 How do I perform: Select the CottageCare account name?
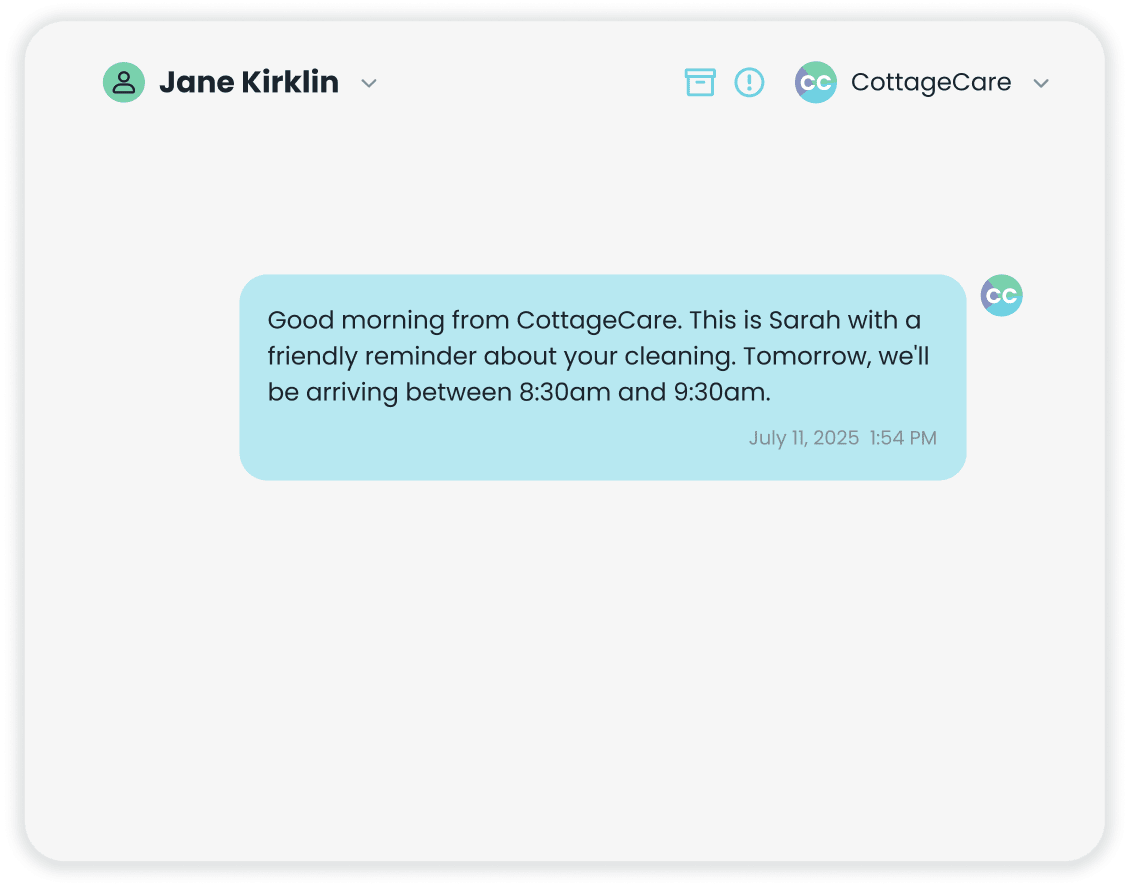click(x=931, y=82)
